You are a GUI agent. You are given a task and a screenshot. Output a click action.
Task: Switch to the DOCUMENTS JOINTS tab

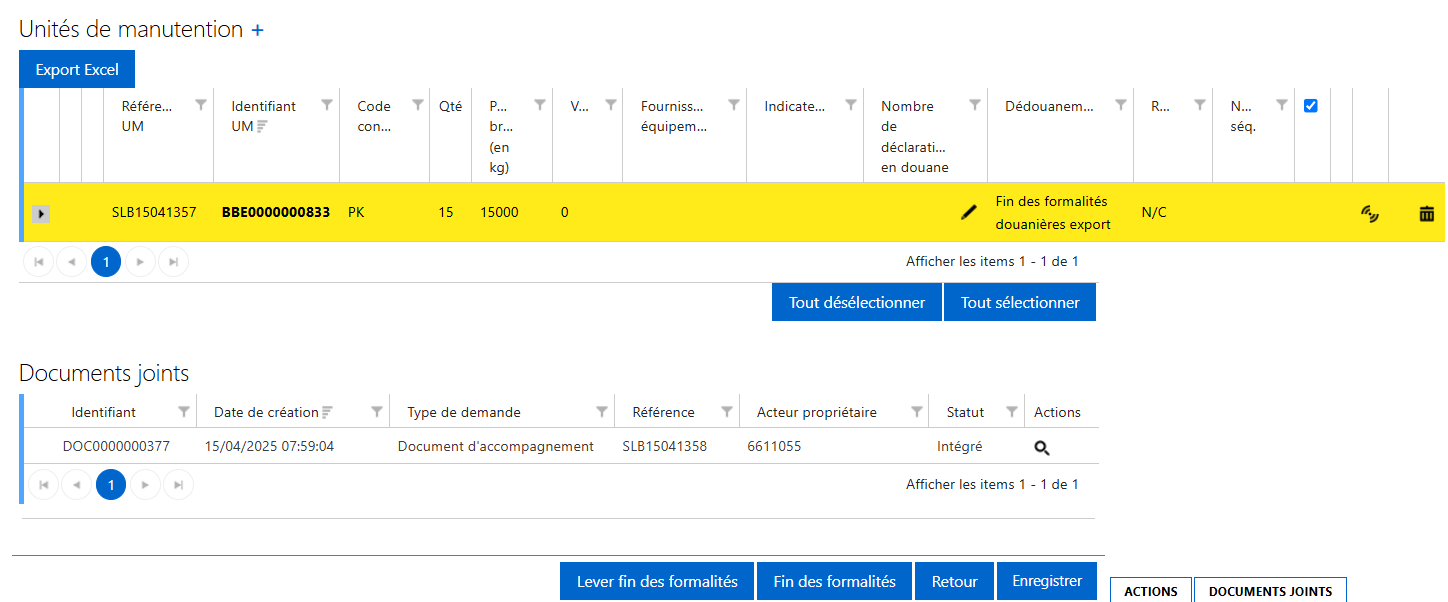click(x=1270, y=590)
